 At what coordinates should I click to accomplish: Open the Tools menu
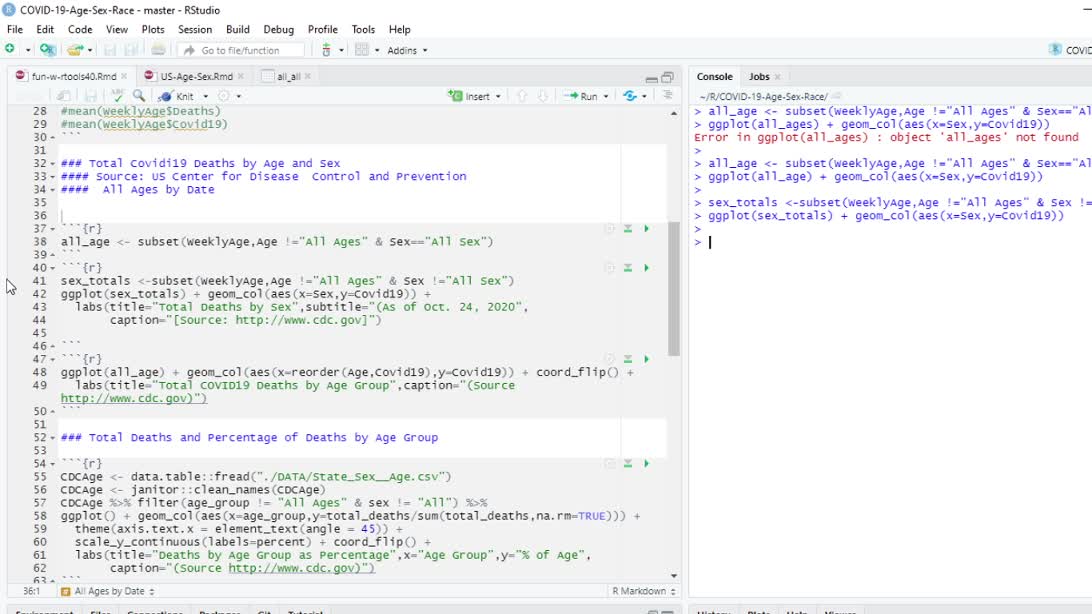point(363,29)
